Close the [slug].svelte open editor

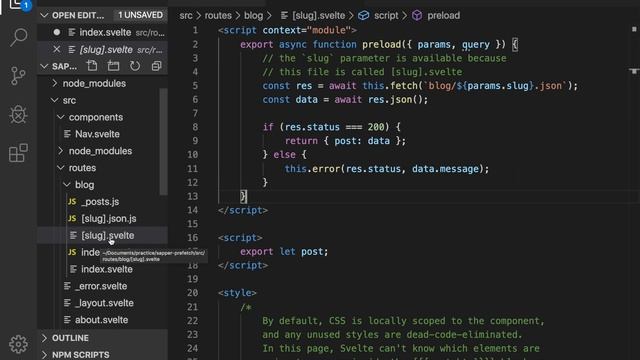point(57,49)
